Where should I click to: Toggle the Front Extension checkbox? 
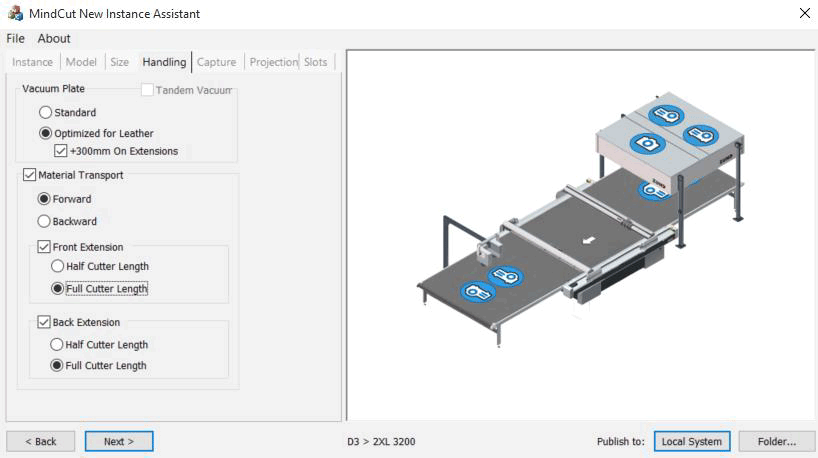point(44,247)
